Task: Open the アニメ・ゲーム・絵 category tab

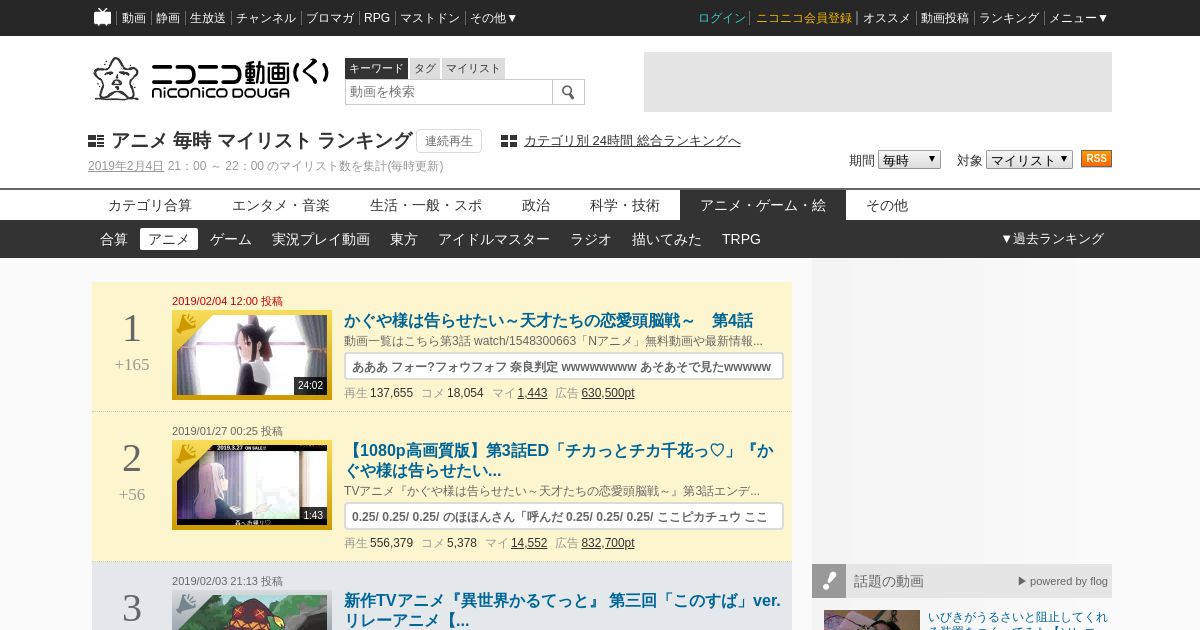Action: [763, 205]
